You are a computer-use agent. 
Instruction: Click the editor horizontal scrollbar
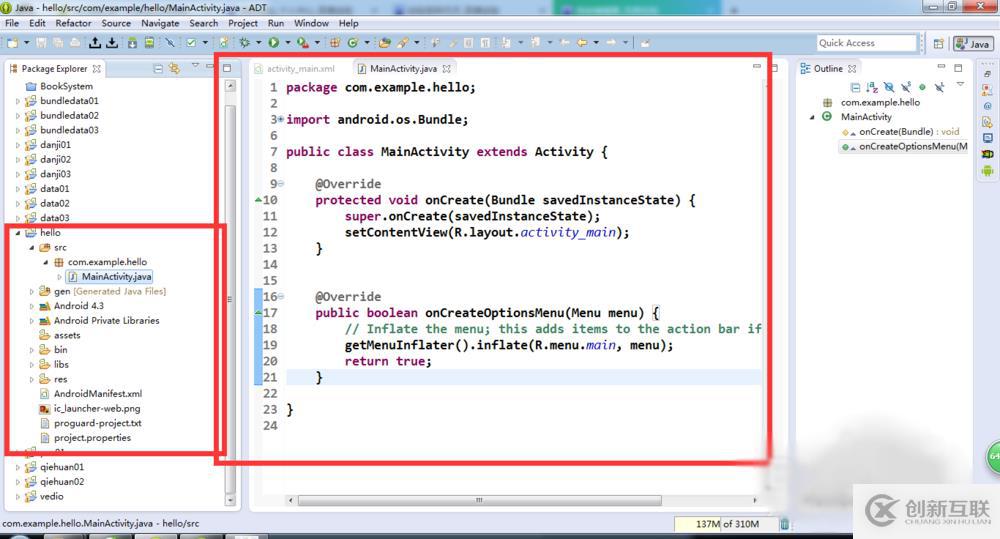click(479, 500)
